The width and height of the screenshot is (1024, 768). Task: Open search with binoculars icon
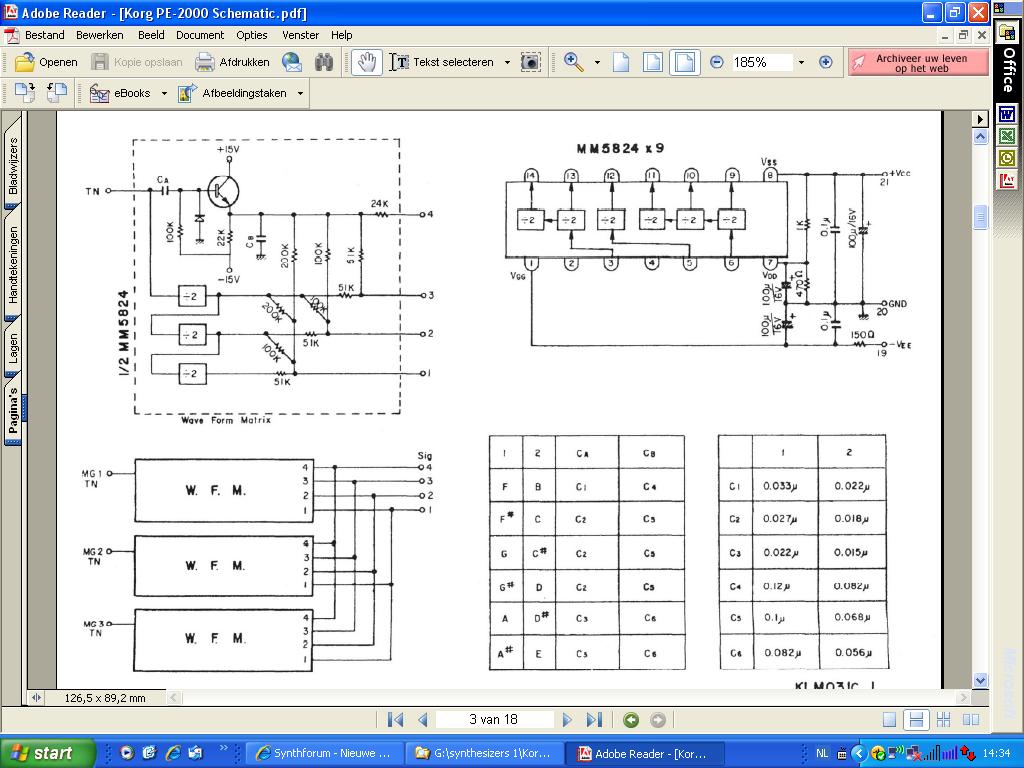[x=324, y=62]
